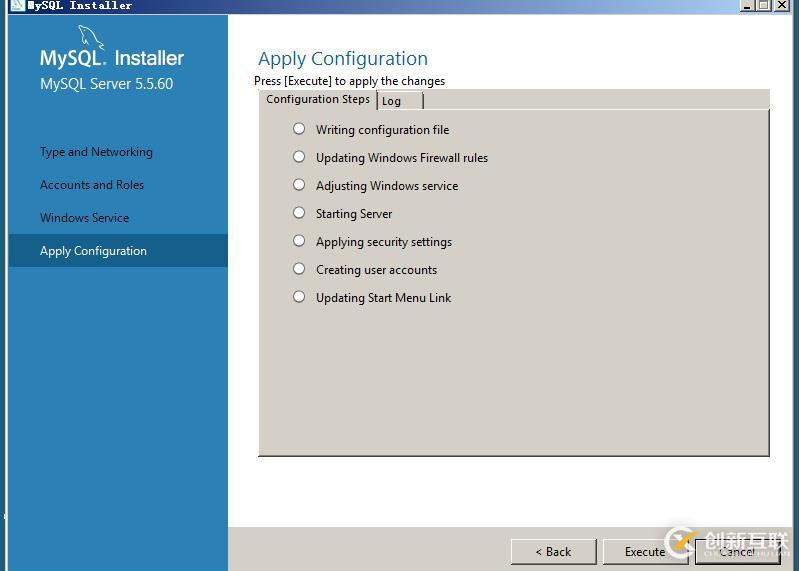This screenshot has height=571, width=799.
Task: Select the Writing configuration file step indicator
Action: pyautogui.click(x=299, y=129)
